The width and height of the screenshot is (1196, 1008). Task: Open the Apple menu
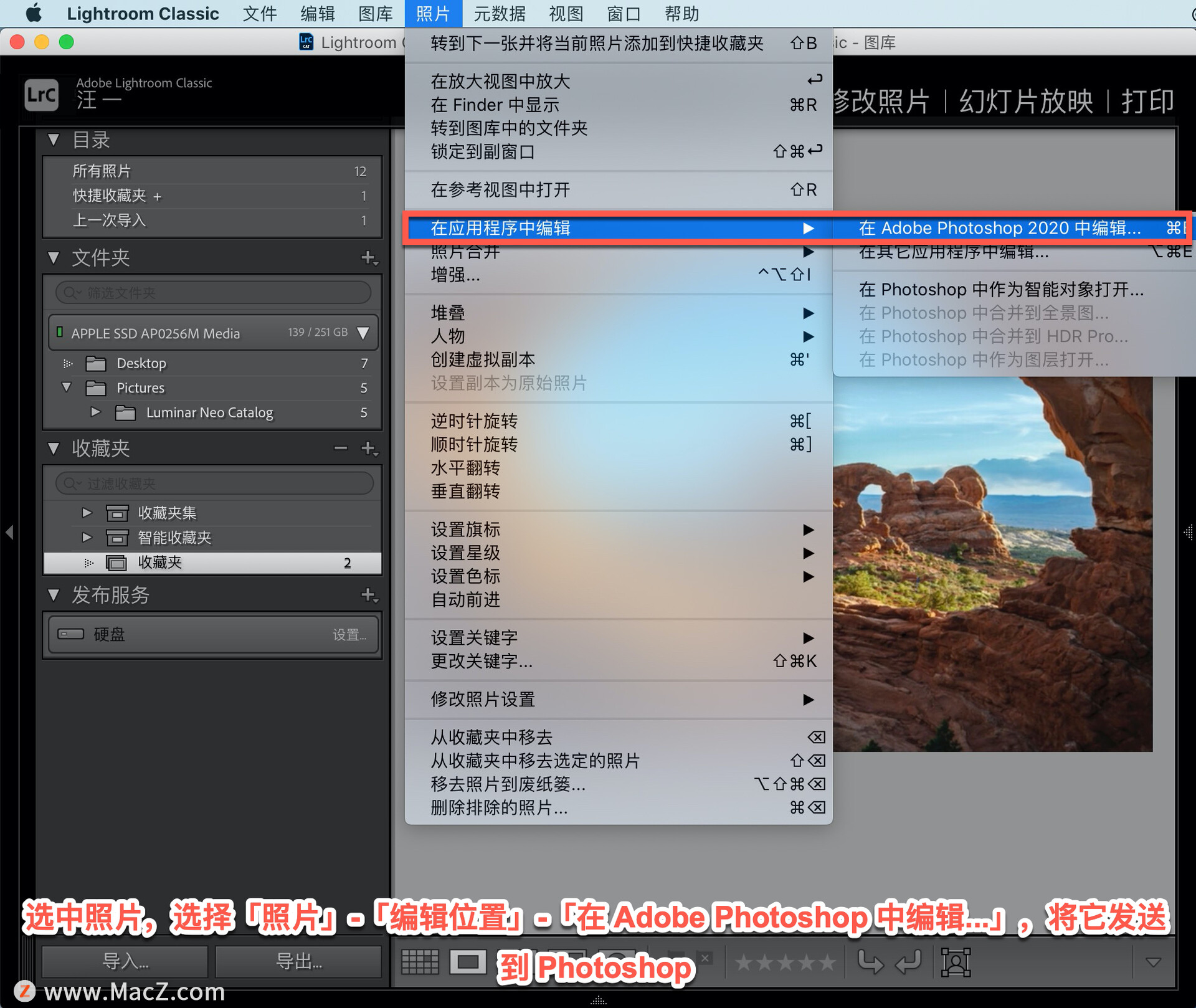pos(34,13)
